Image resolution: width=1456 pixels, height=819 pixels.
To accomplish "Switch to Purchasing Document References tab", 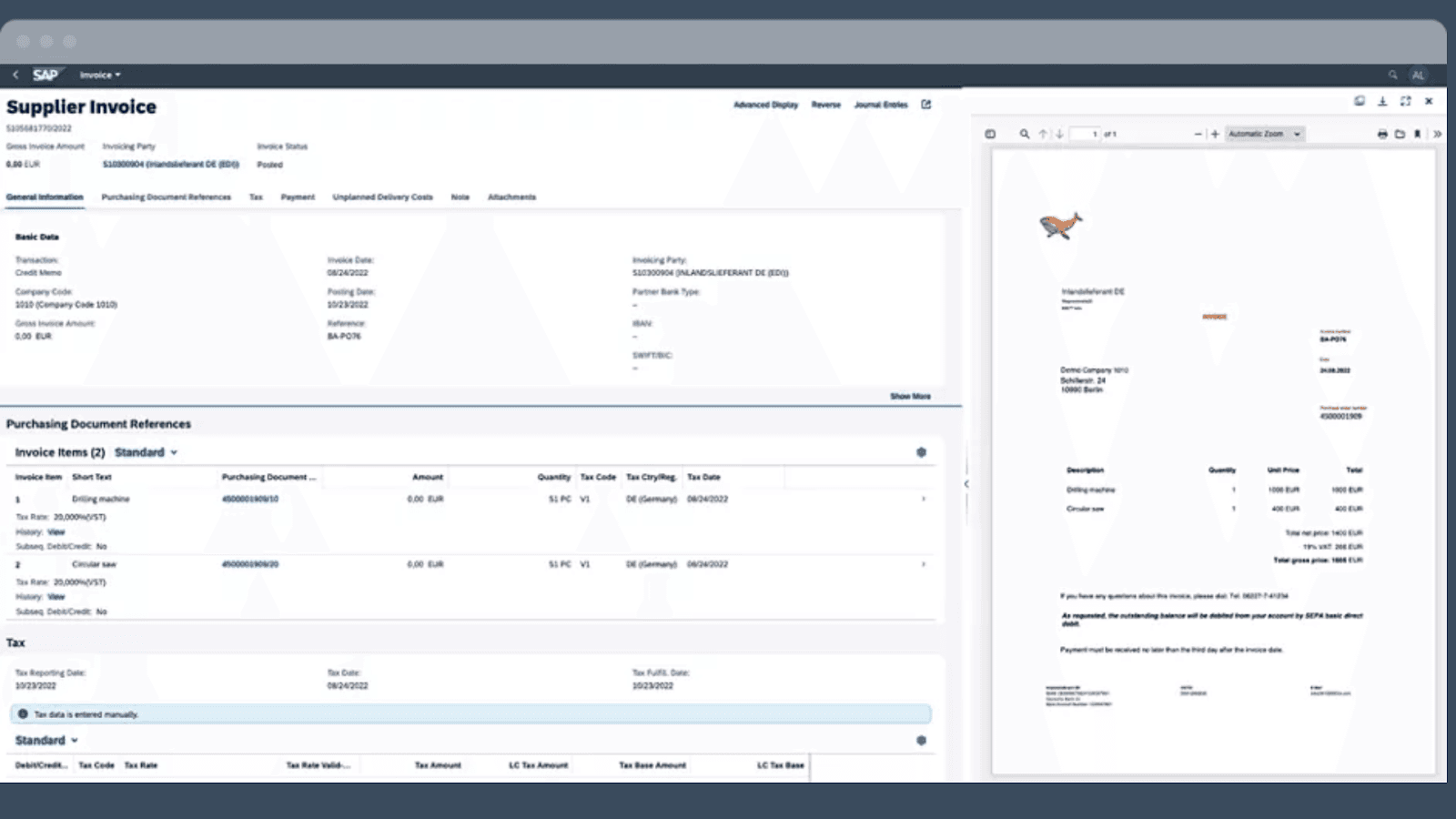I will pyautogui.click(x=166, y=197).
